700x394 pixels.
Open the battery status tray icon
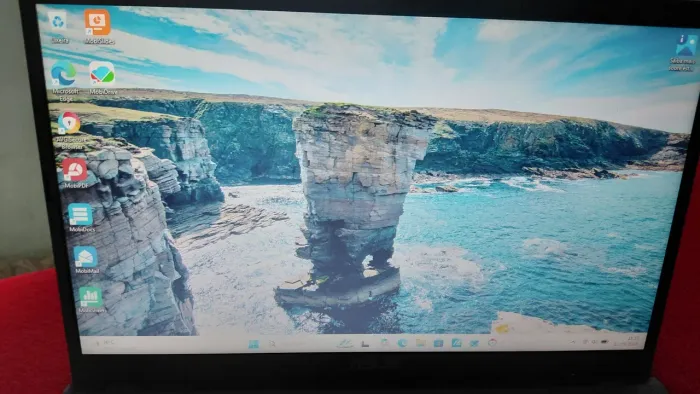coord(604,342)
